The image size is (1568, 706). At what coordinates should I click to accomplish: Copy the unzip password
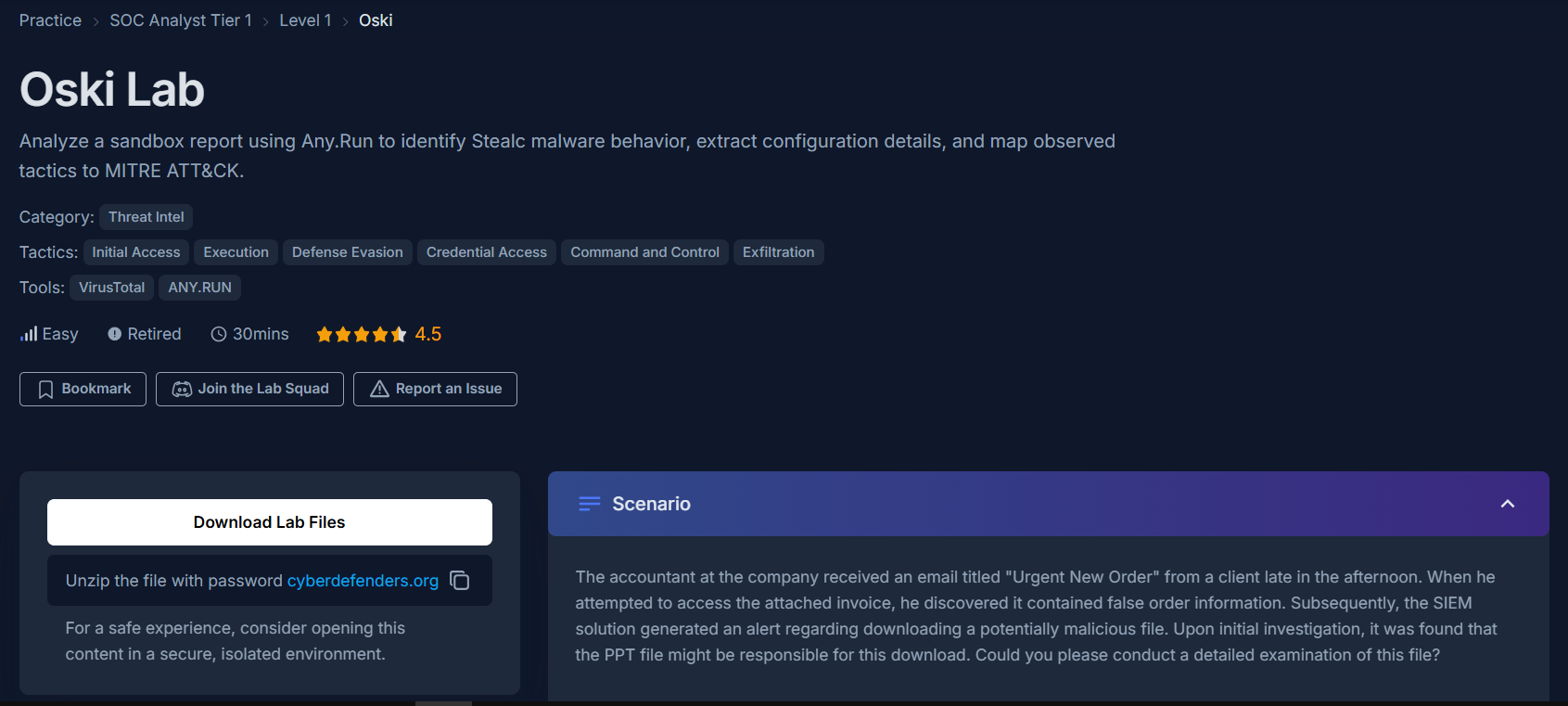[x=460, y=581]
